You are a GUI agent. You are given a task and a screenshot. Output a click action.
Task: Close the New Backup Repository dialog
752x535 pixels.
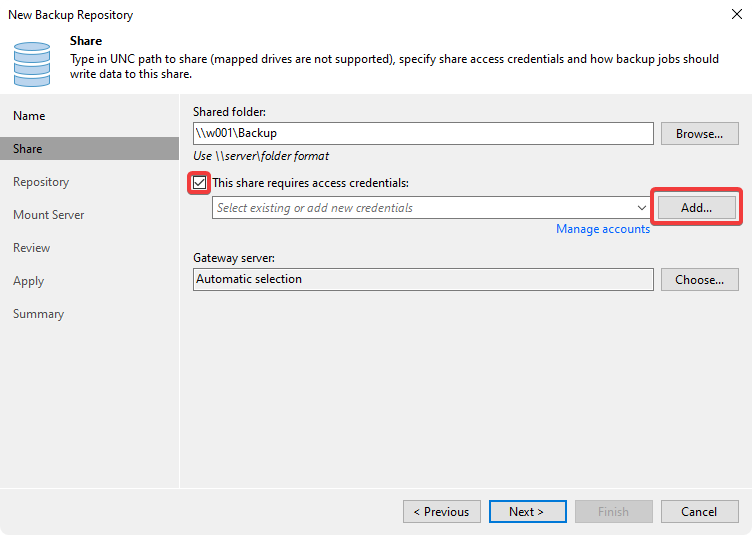coord(736,15)
